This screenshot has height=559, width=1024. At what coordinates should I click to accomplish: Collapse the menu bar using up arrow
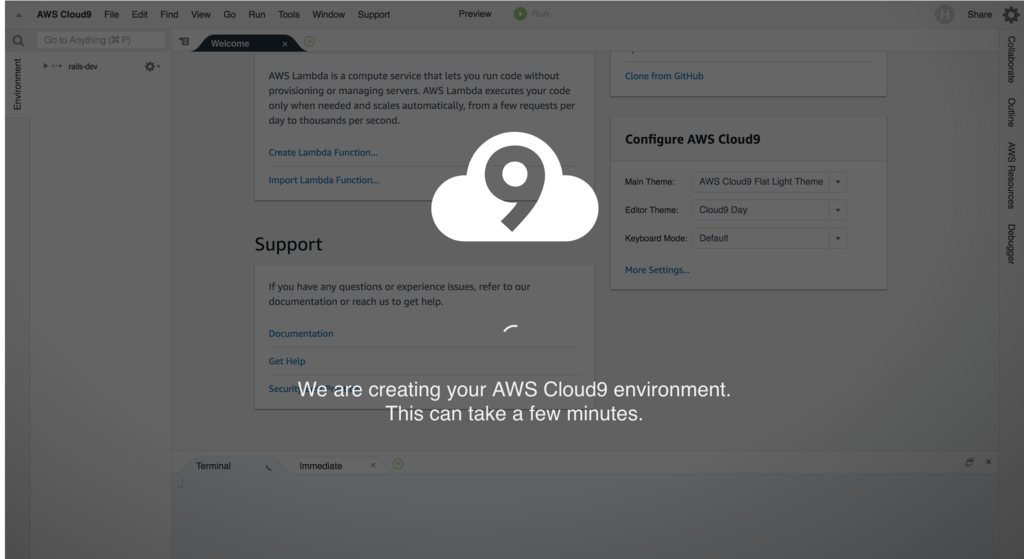[x=19, y=14]
